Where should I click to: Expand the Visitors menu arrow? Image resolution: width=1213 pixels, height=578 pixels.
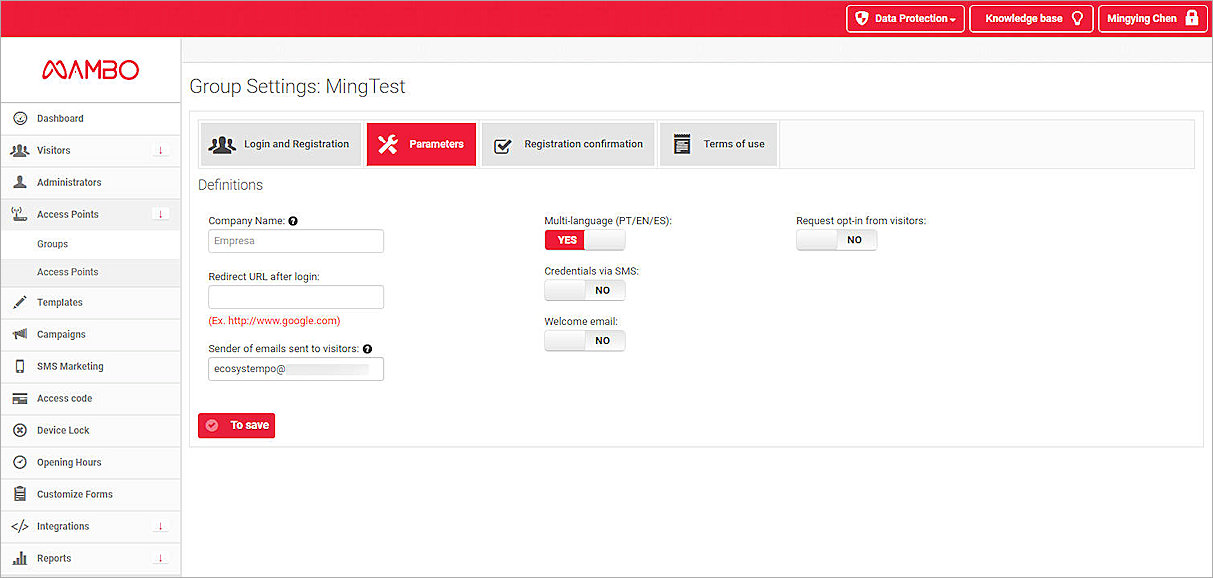click(x=160, y=151)
